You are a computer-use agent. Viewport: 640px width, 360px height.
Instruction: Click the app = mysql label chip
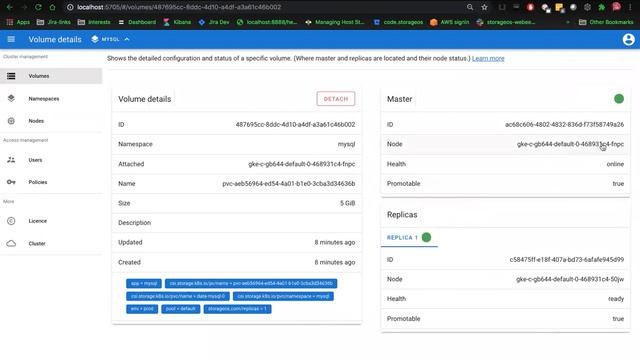(144, 283)
